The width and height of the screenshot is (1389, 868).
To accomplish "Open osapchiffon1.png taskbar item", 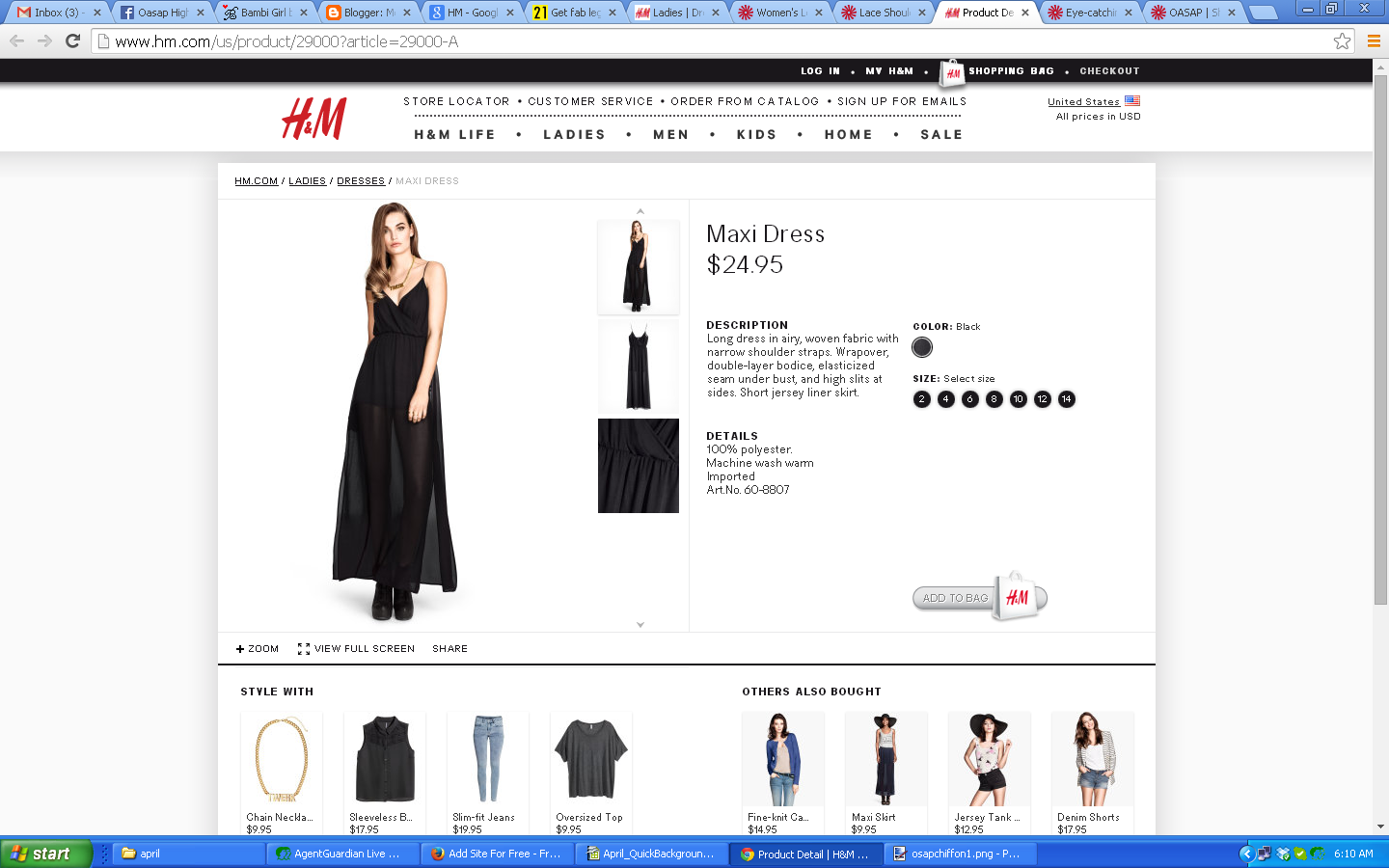I will (x=961, y=854).
